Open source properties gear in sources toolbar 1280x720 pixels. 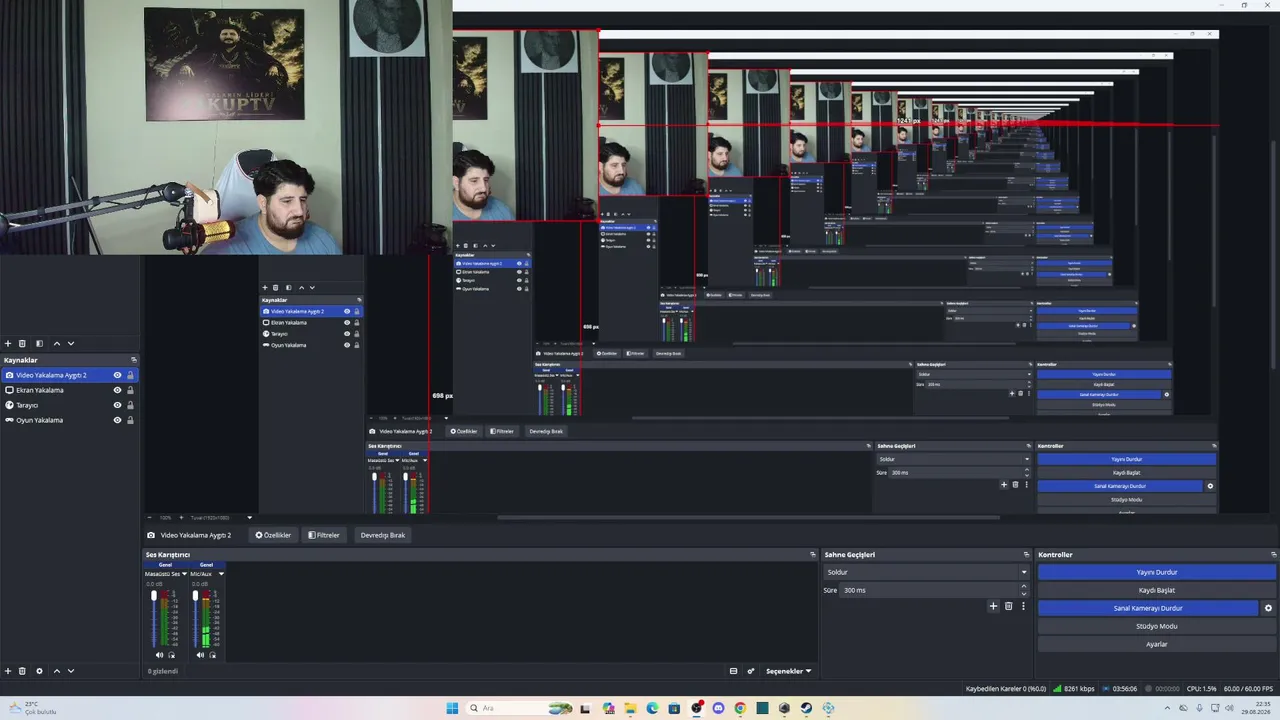[39, 671]
